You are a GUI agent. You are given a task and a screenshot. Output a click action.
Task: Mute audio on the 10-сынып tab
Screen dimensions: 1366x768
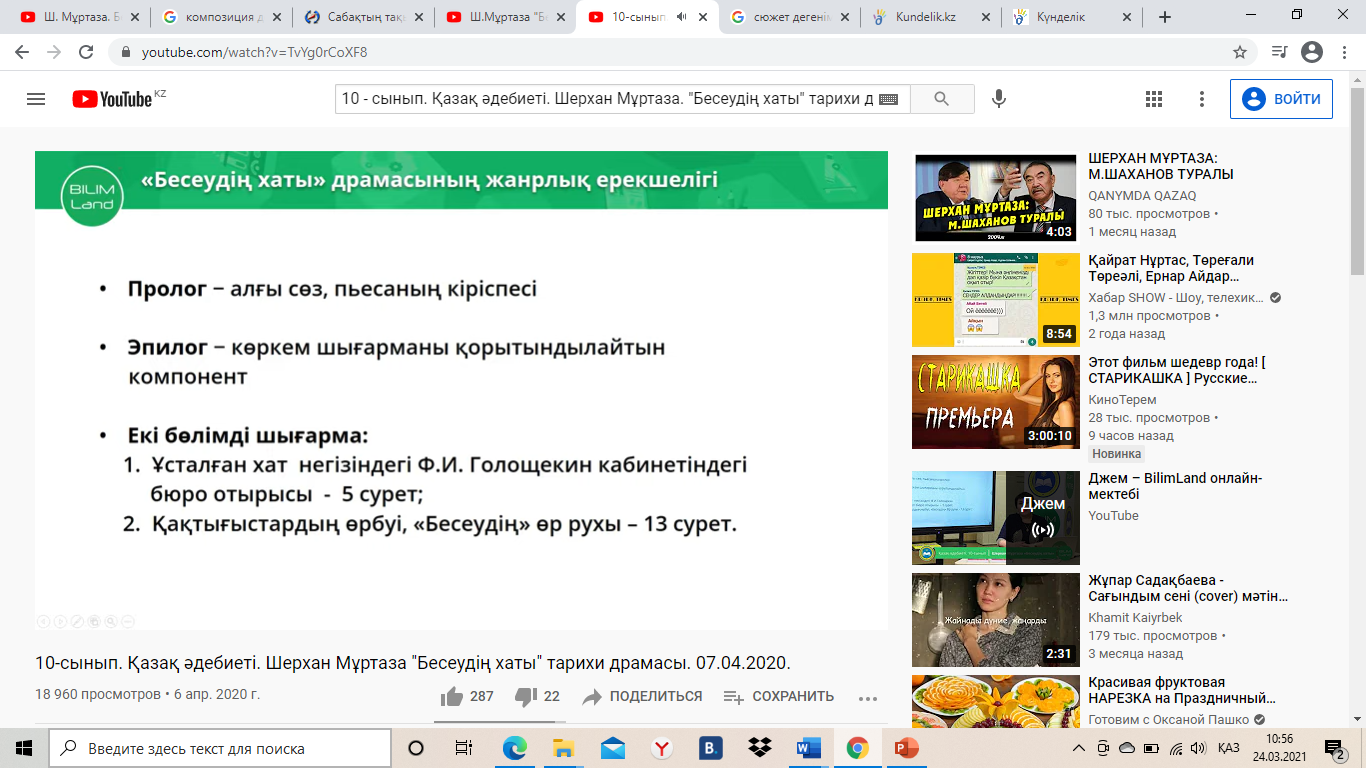click(x=683, y=17)
